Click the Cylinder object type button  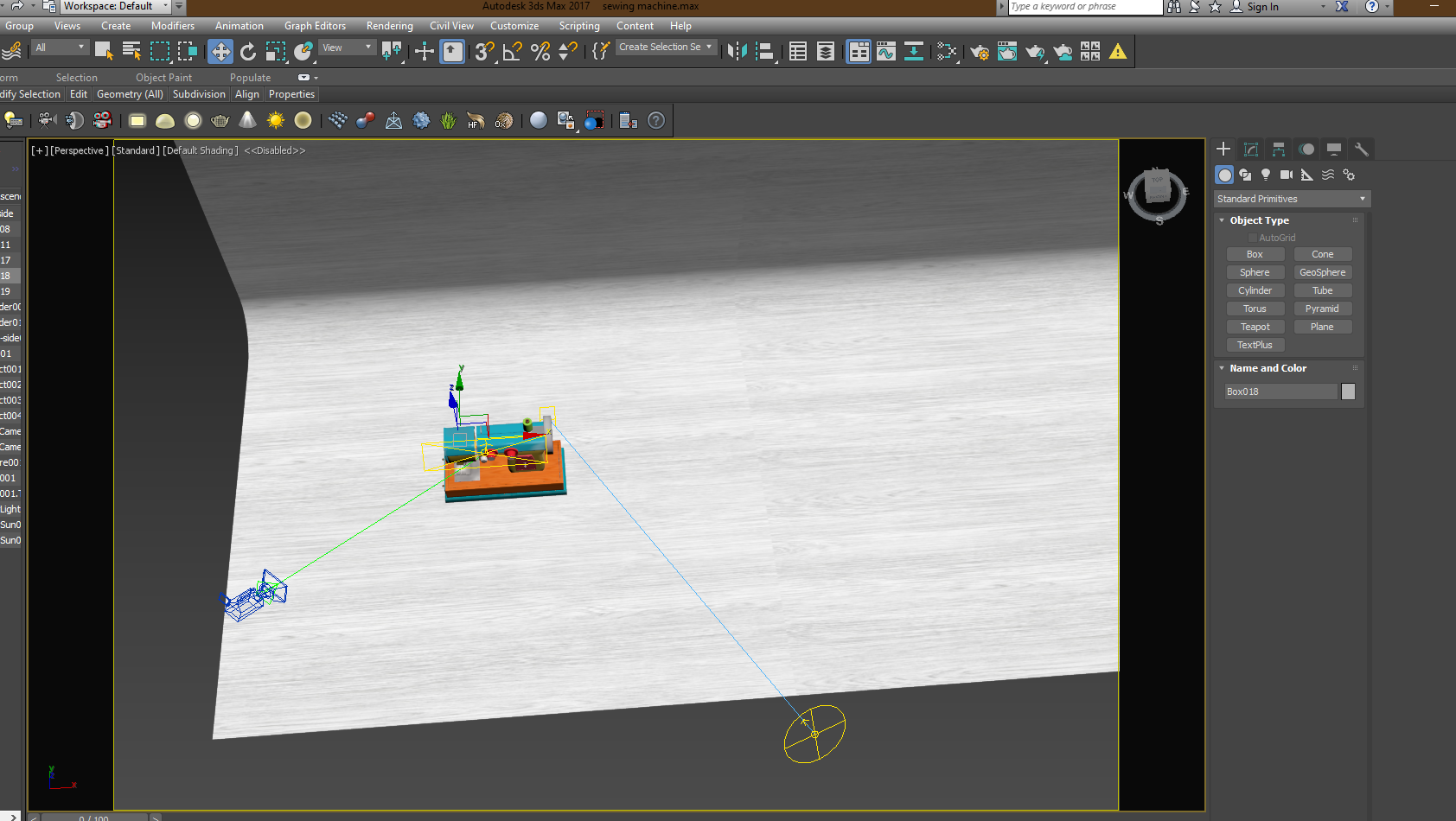coord(1255,290)
